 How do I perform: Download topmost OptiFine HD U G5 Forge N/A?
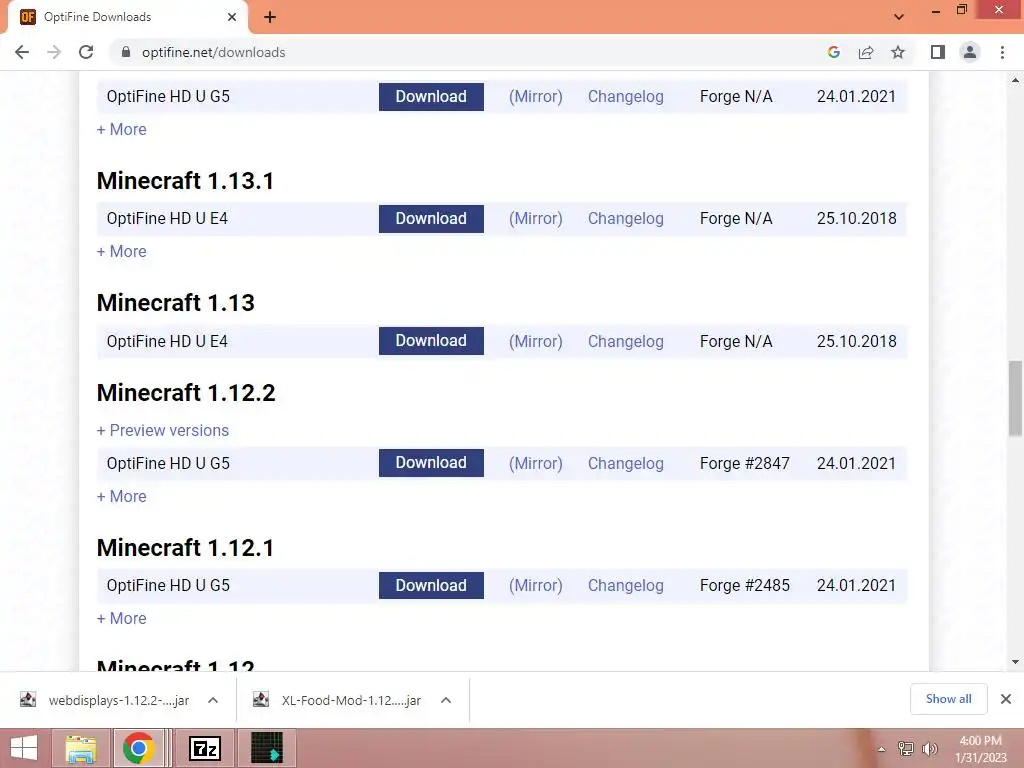coord(431,97)
